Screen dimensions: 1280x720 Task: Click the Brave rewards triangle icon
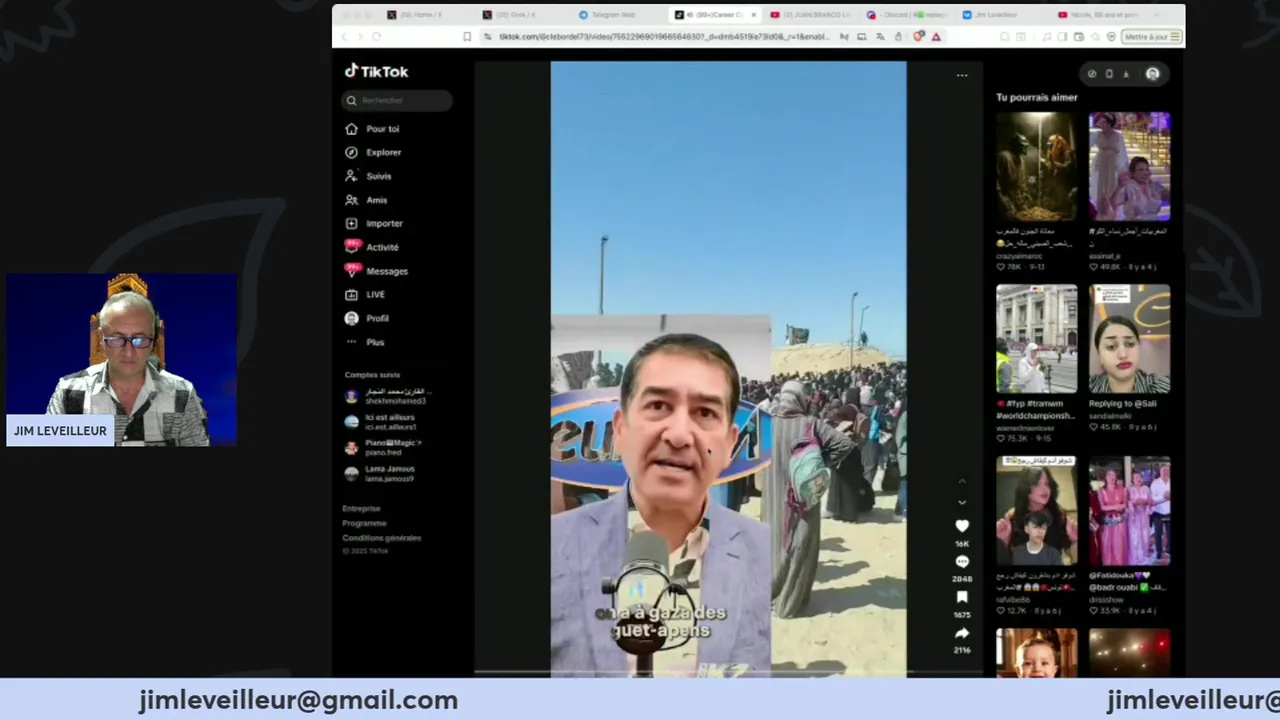pyautogui.click(x=936, y=37)
